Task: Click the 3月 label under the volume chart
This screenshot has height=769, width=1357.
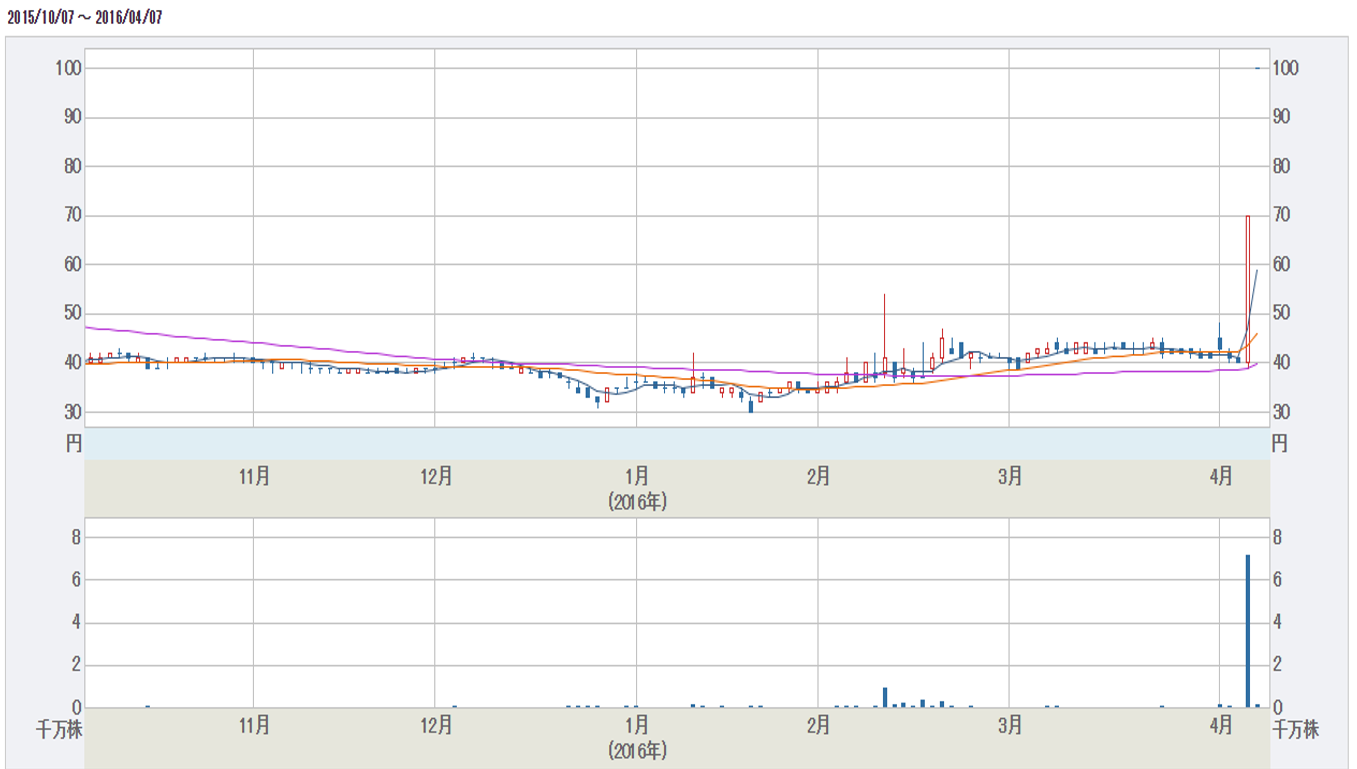Action: [x=1010, y=724]
